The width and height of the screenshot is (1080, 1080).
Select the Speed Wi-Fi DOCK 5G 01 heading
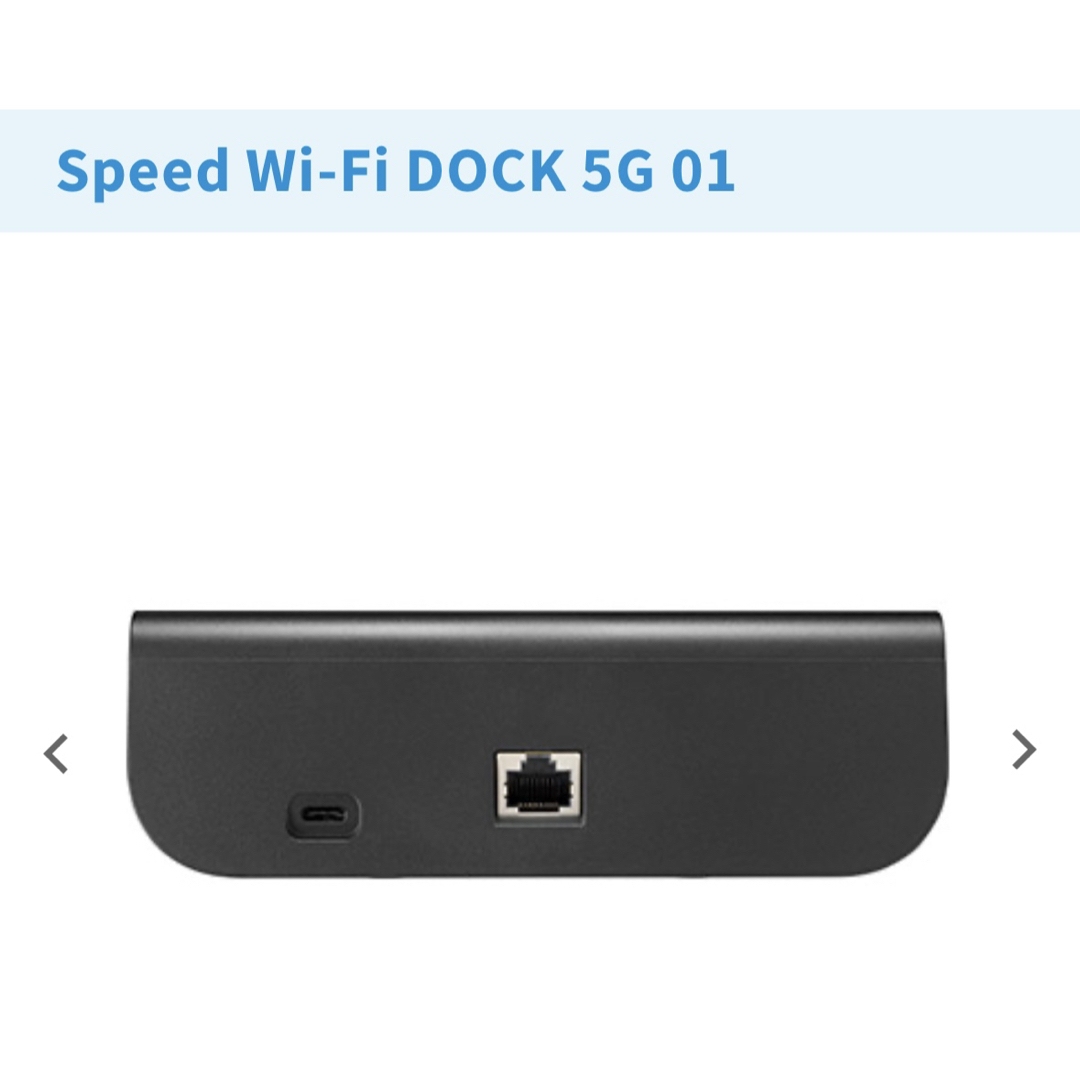tap(396, 171)
